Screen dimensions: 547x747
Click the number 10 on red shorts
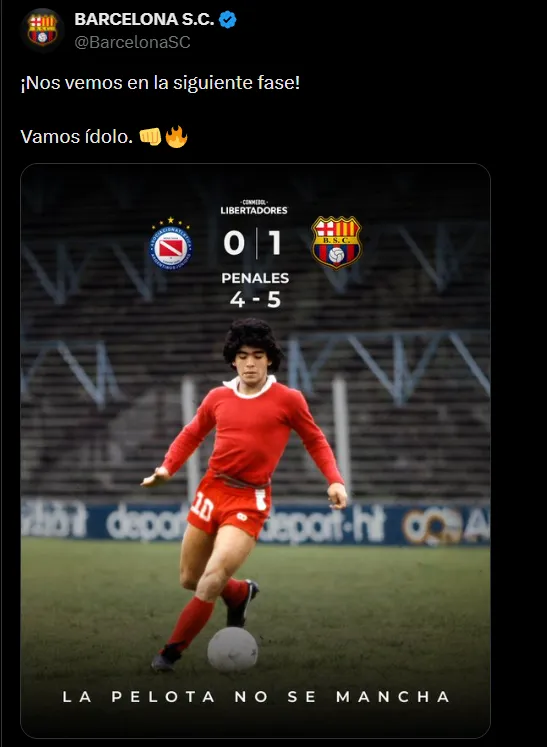coord(202,506)
